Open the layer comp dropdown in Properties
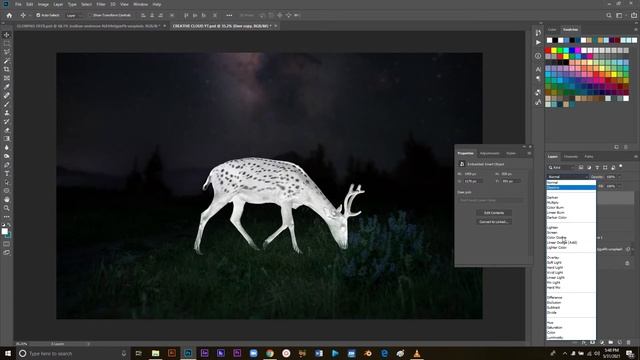This screenshot has width=640, height=360. point(490,200)
